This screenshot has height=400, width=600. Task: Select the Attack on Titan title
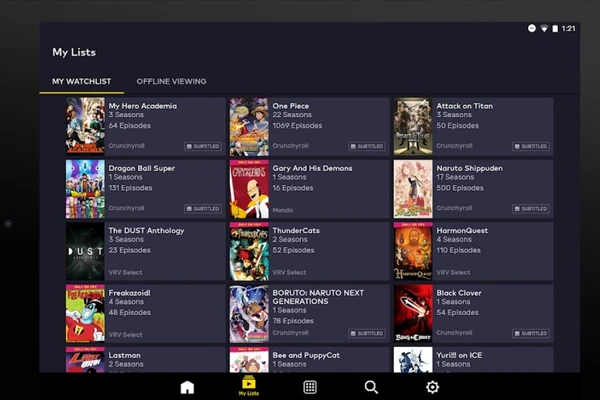coord(465,106)
